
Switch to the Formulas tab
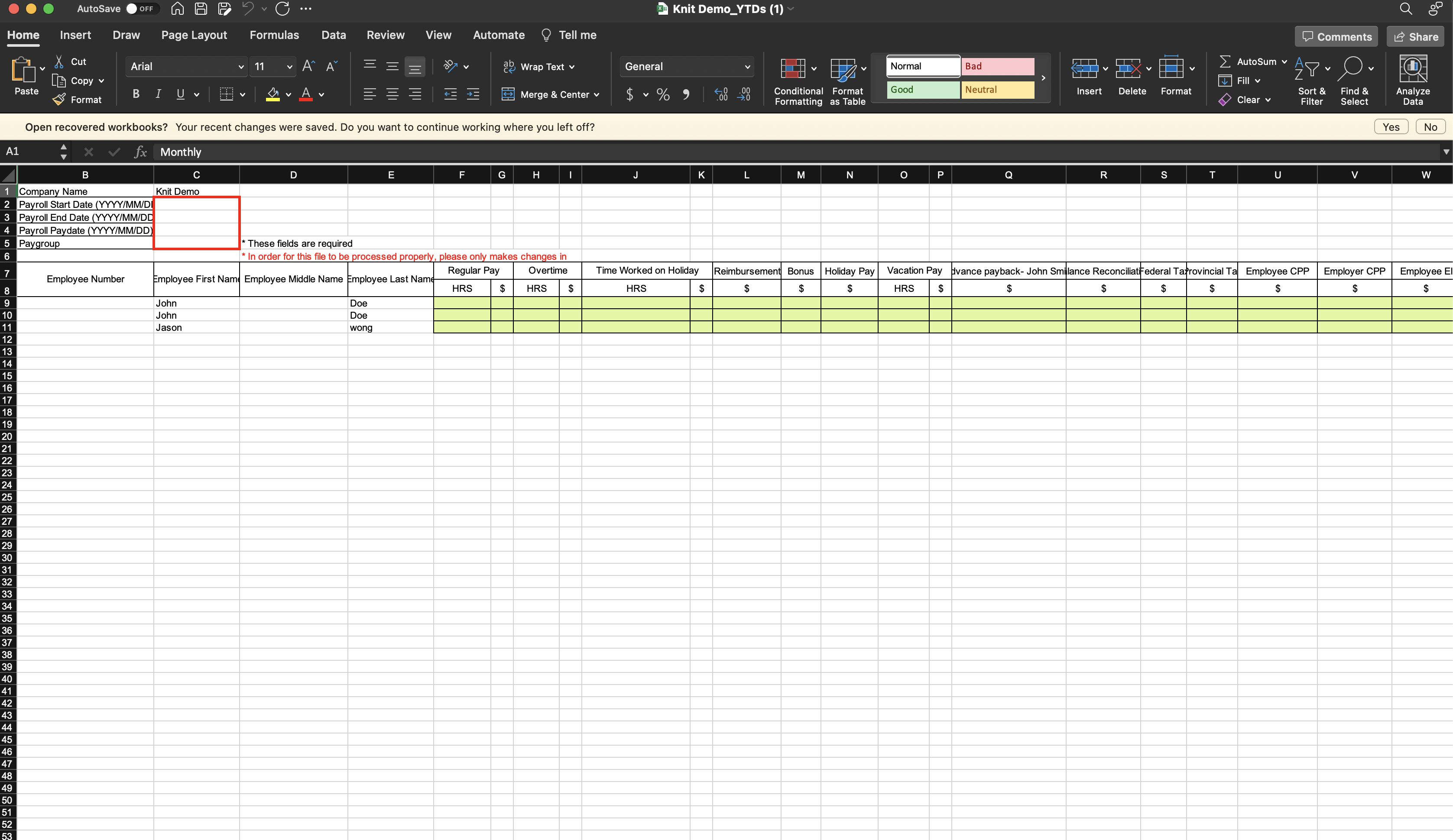point(274,35)
